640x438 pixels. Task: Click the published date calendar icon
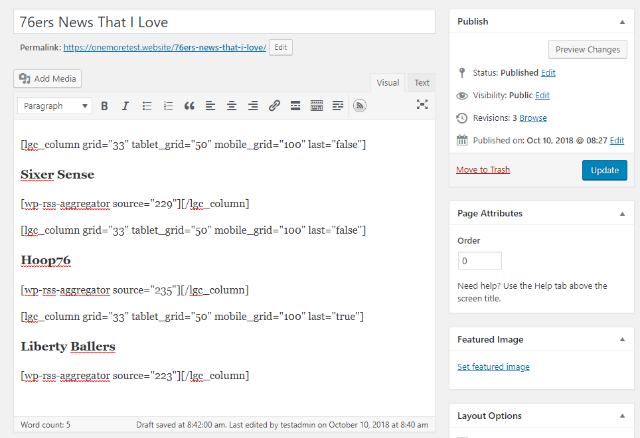462,140
